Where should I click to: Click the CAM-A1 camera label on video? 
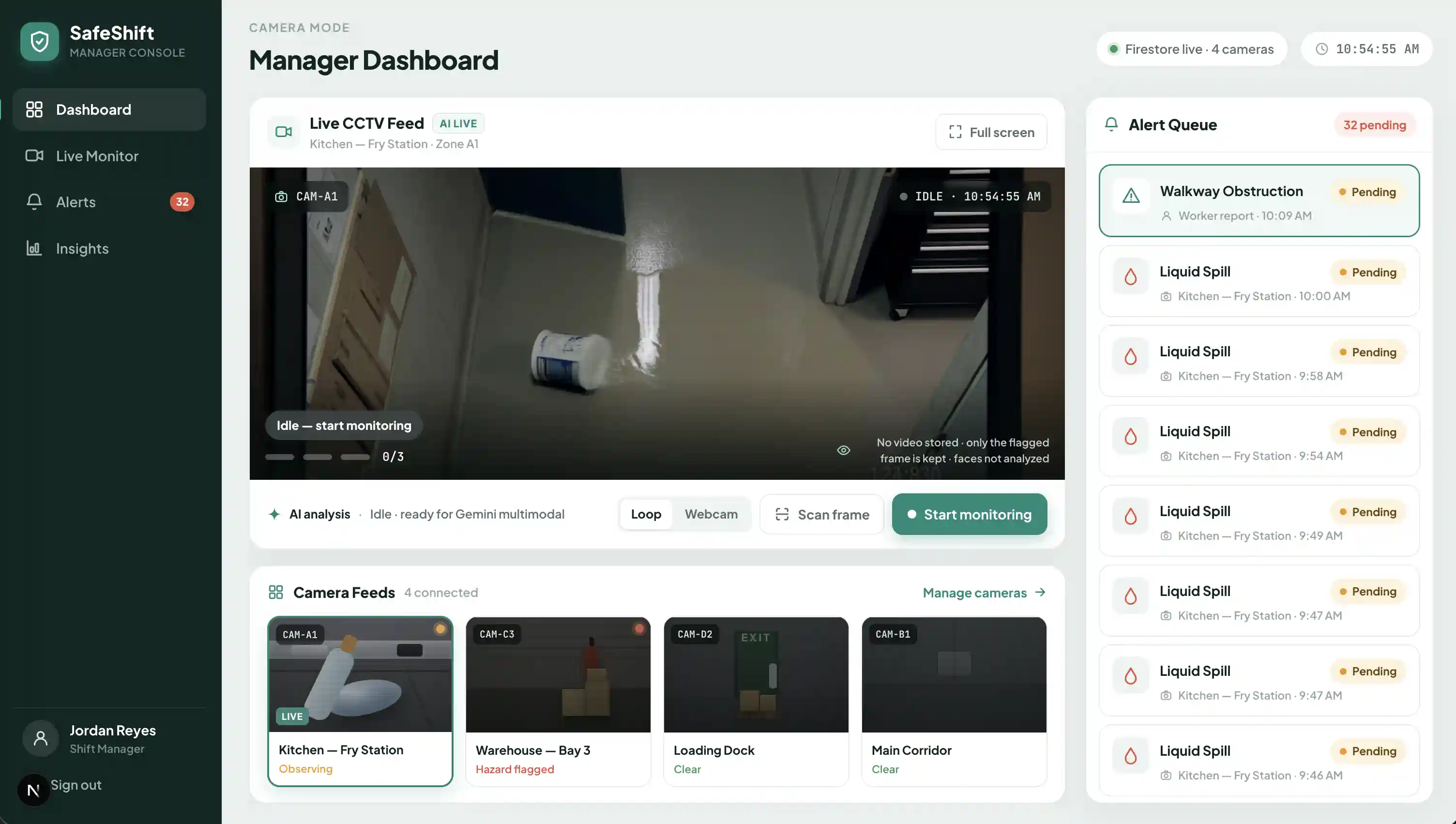[x=306, y=197]
